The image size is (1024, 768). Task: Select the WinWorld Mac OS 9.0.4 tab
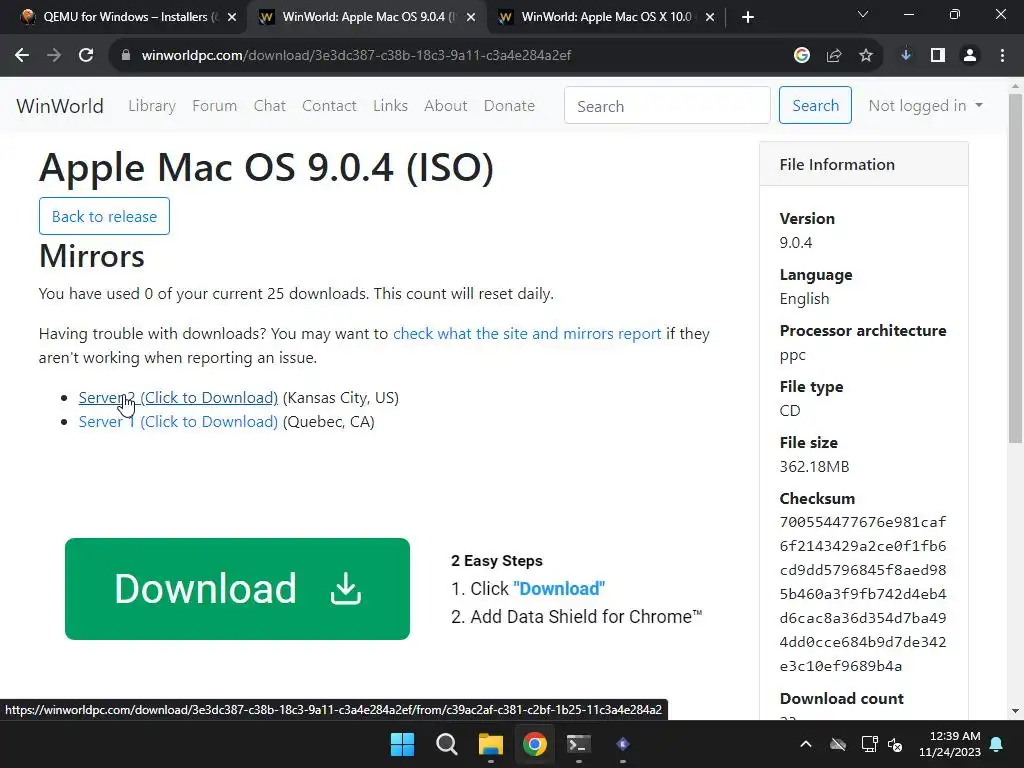(x=366, y=17)
